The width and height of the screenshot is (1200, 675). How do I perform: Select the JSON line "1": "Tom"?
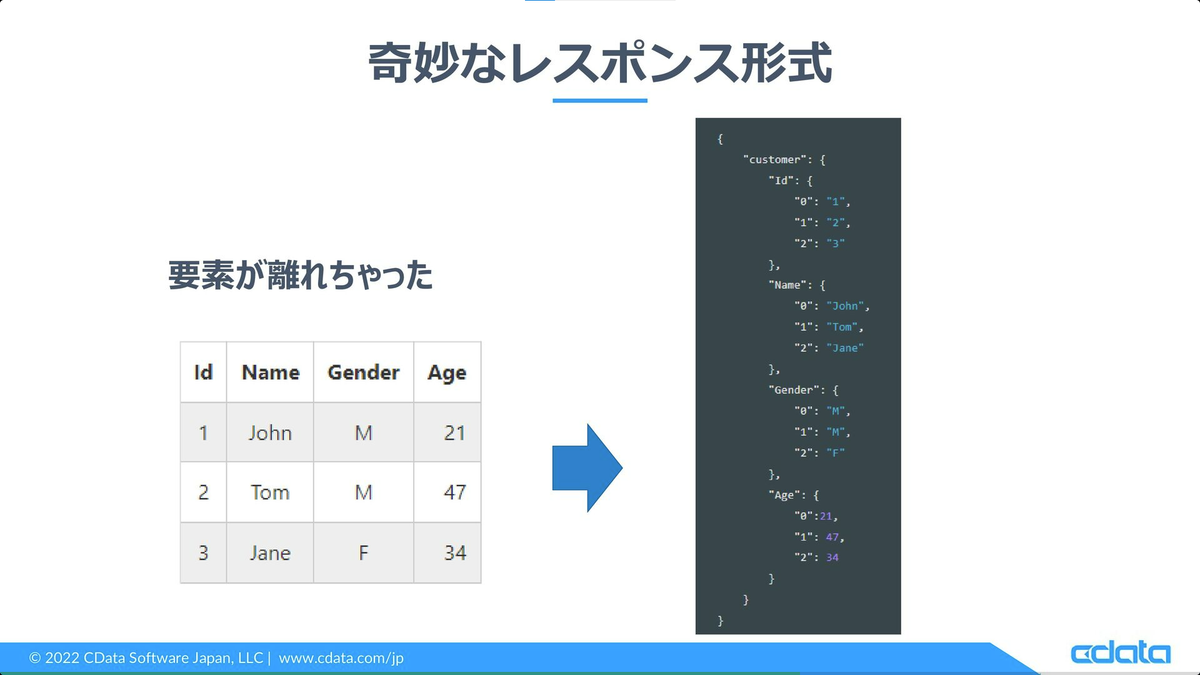830,327
